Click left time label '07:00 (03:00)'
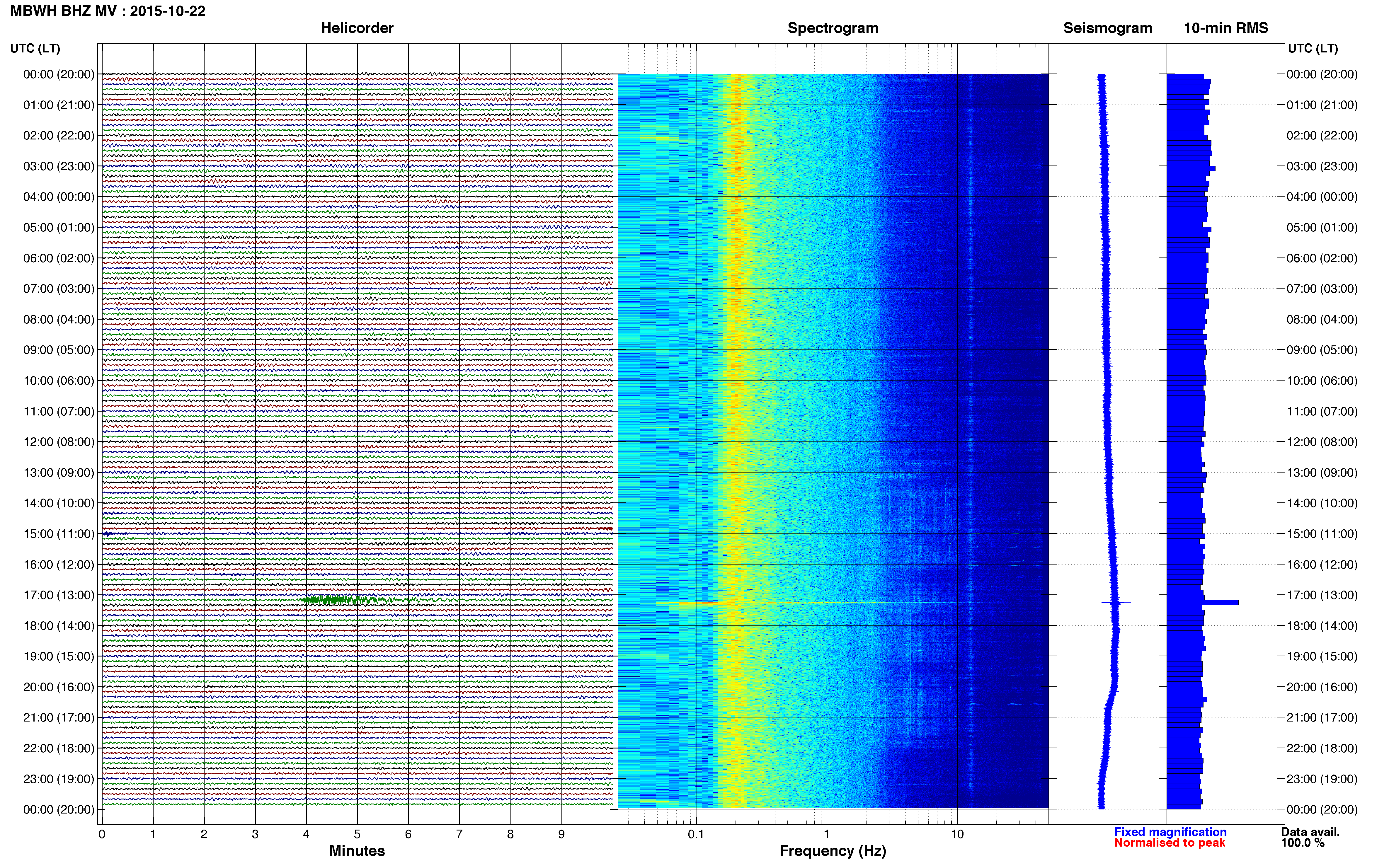The image size is (1389, 868). point(59,289)
